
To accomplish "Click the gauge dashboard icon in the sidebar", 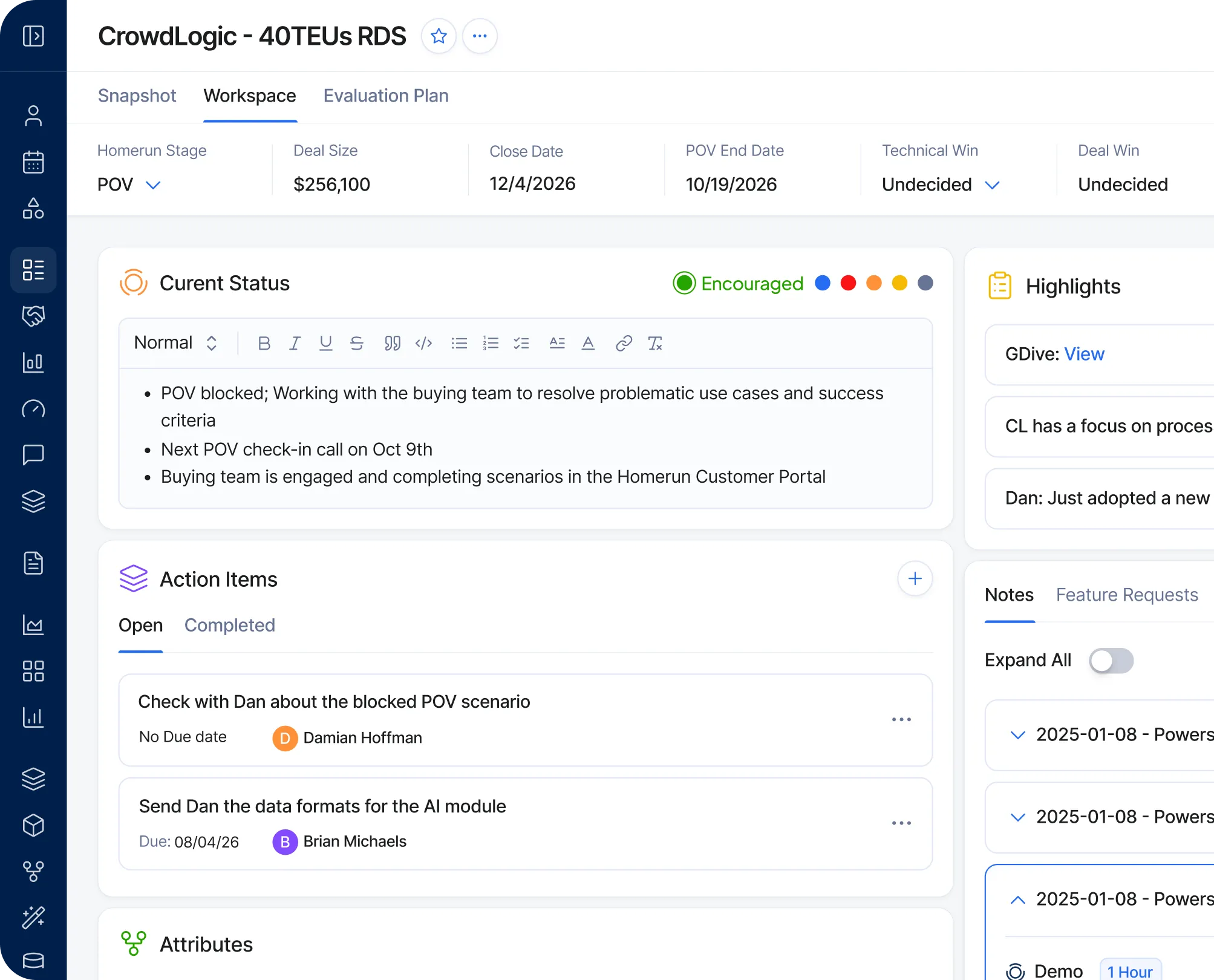I will tap(33, 409).
